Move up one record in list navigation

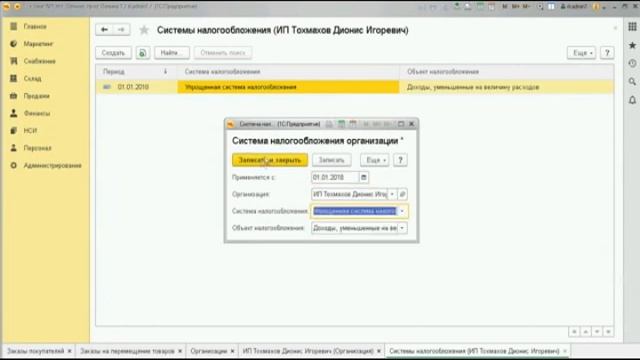point(585,332)
